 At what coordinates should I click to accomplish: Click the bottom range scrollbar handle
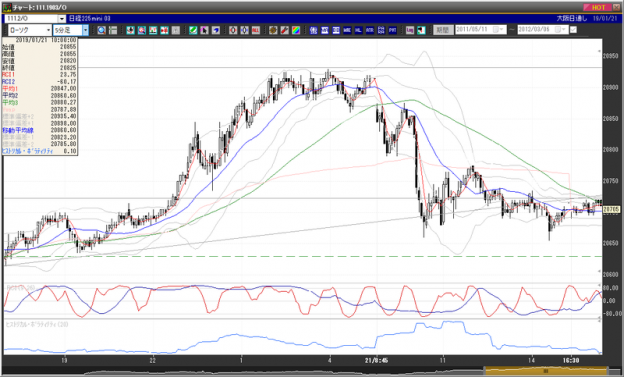[x=546, y=371]
